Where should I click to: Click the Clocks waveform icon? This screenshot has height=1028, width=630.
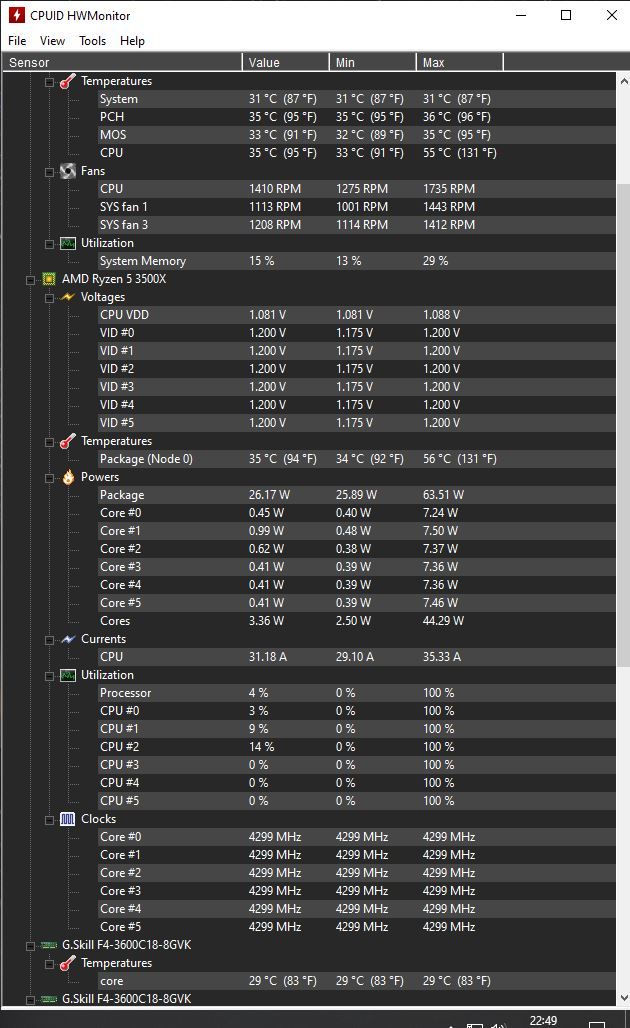(x=68, y=819)
